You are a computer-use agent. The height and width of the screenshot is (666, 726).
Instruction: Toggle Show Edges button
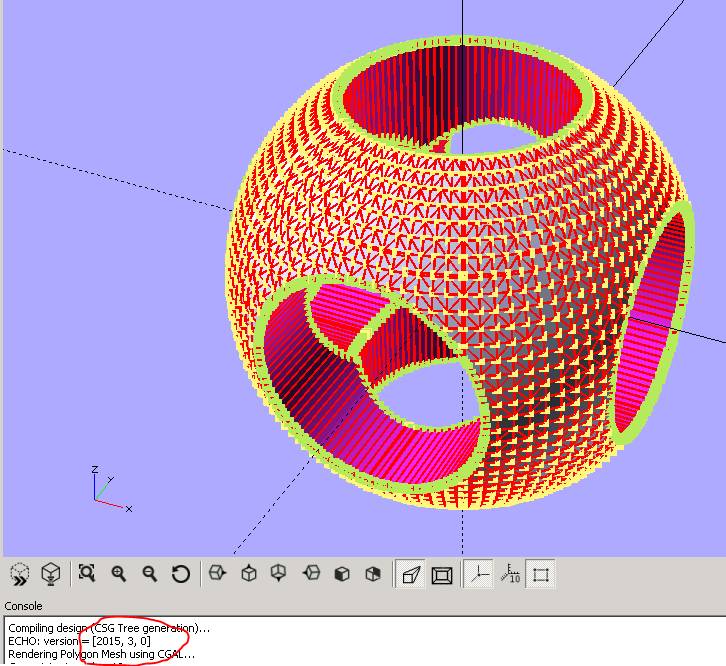point(541,574)
